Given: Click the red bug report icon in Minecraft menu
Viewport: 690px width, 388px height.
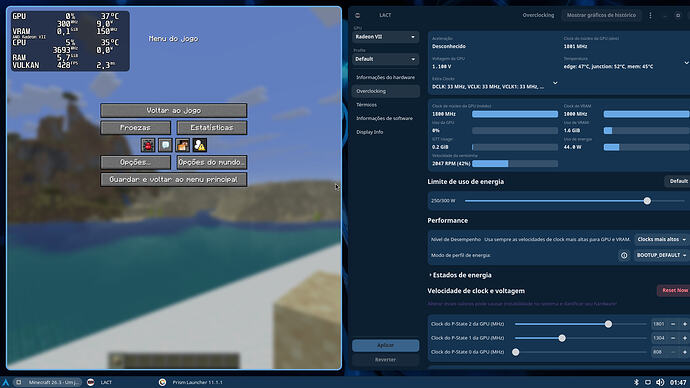Looking at the screenshot, I should tap(148, 145).
